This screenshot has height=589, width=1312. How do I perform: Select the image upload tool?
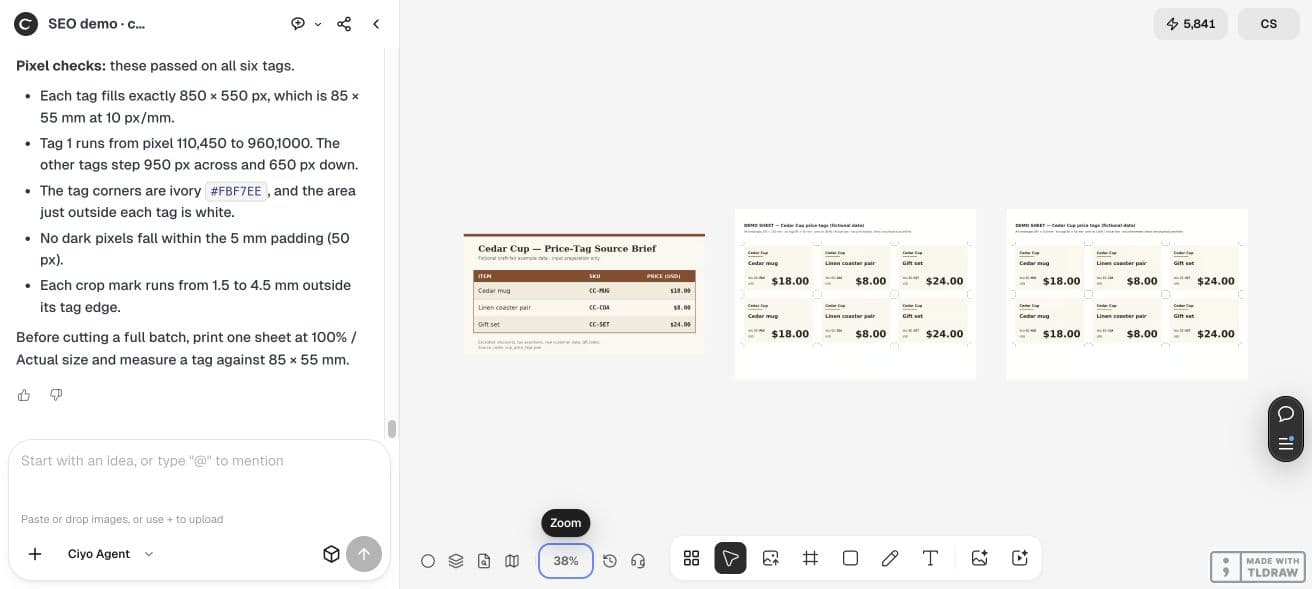coord(771,558)
